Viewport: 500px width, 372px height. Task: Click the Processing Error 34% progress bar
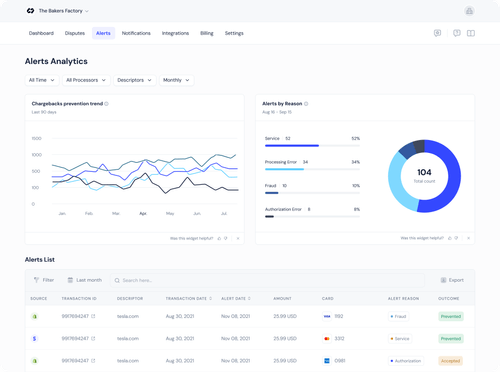click(x=312, y=169)
